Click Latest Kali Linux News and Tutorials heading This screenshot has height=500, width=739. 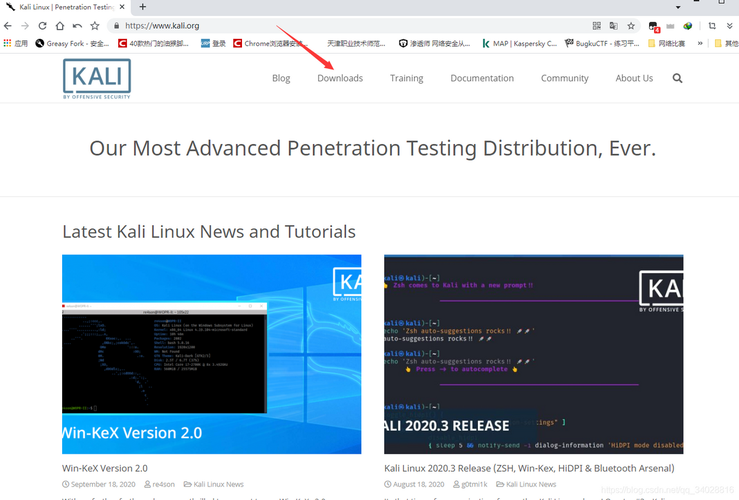tap(209, 232)
